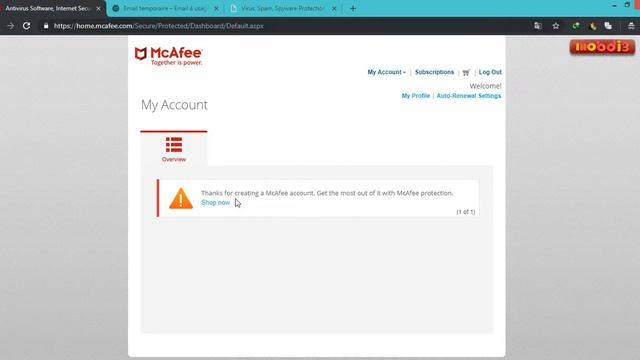Close the Virus, Spam, Spyware tab
This screenshot has height=360, width=640.
pos(334,9)
